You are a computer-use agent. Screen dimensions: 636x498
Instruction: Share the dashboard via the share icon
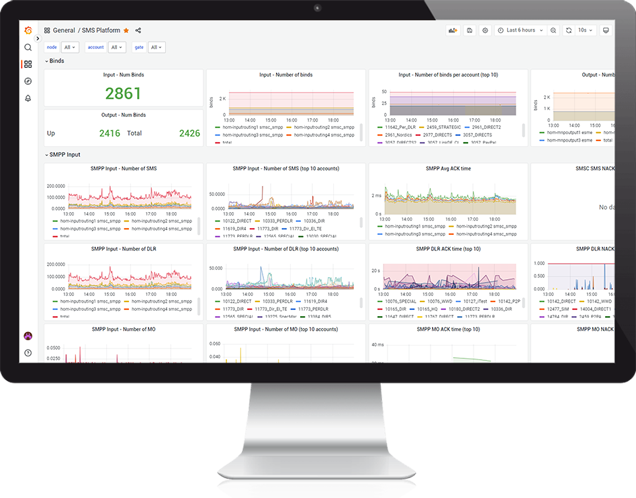(138, 30)
